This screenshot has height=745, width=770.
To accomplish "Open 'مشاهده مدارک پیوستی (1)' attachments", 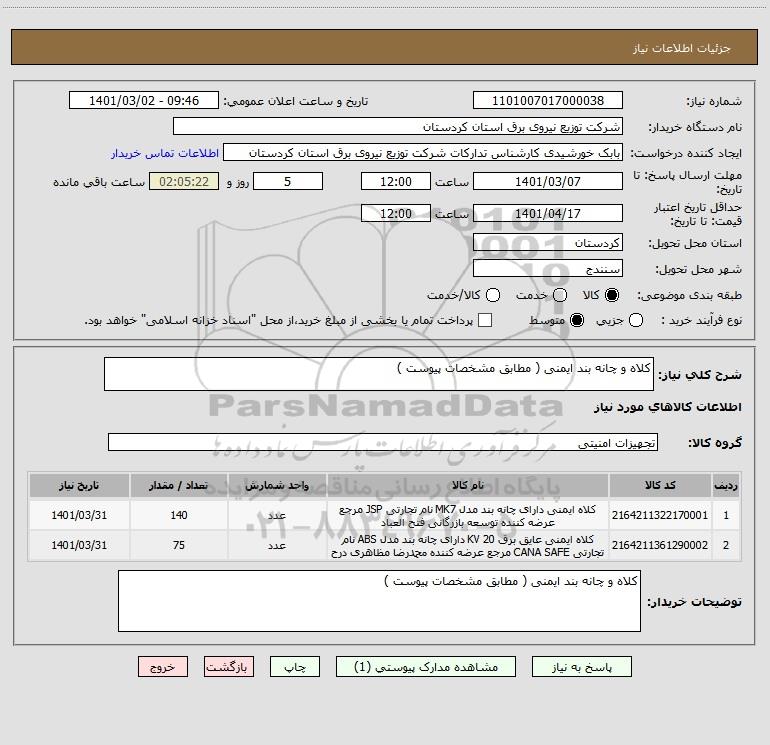I will [426, 667].
